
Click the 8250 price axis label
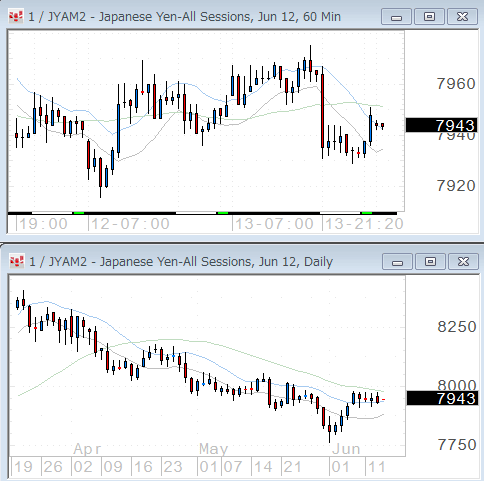(x=457, y=327)
